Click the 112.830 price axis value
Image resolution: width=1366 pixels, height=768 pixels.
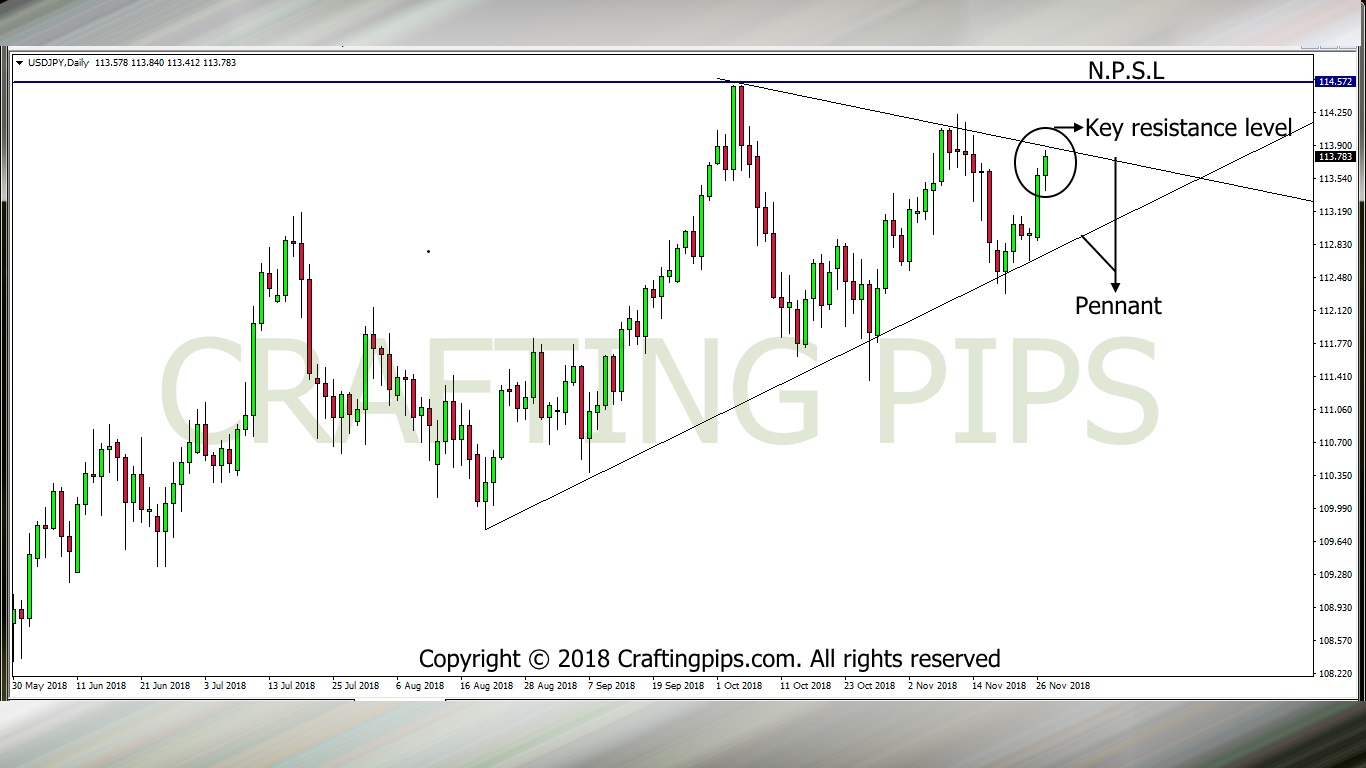click(x=1335, y=245)
